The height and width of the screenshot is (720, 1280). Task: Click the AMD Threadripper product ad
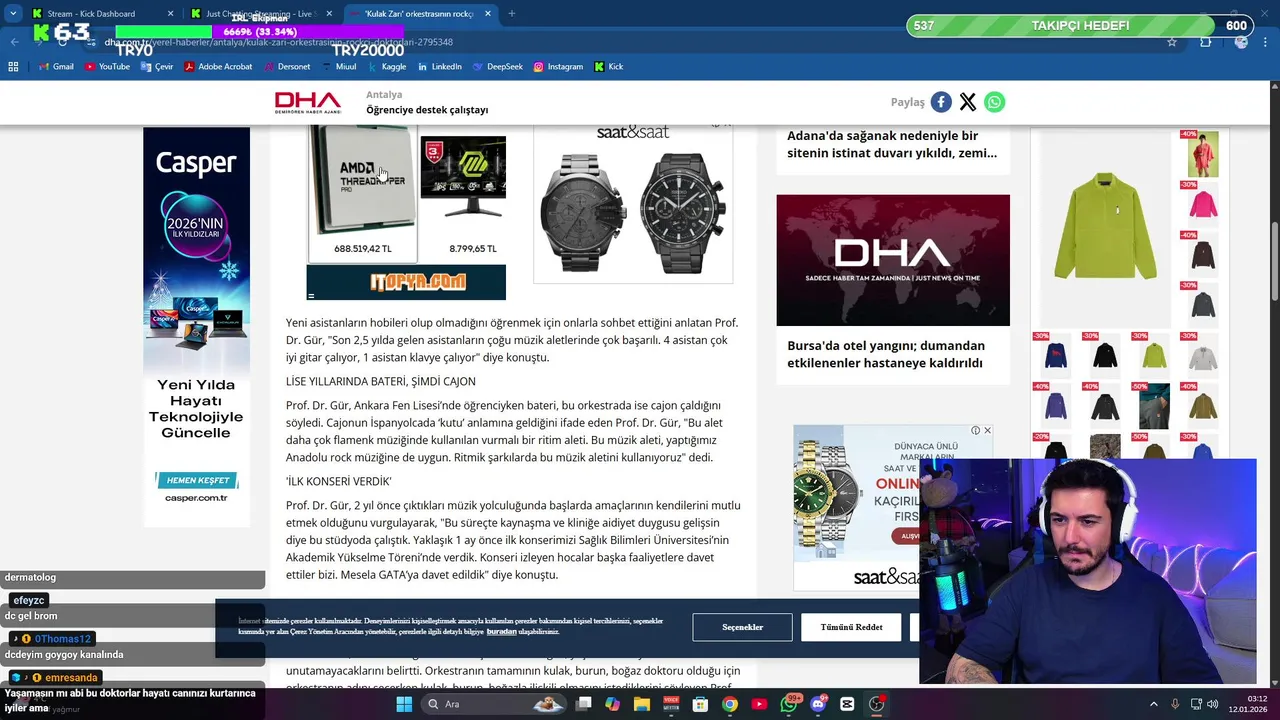(363, 190)
